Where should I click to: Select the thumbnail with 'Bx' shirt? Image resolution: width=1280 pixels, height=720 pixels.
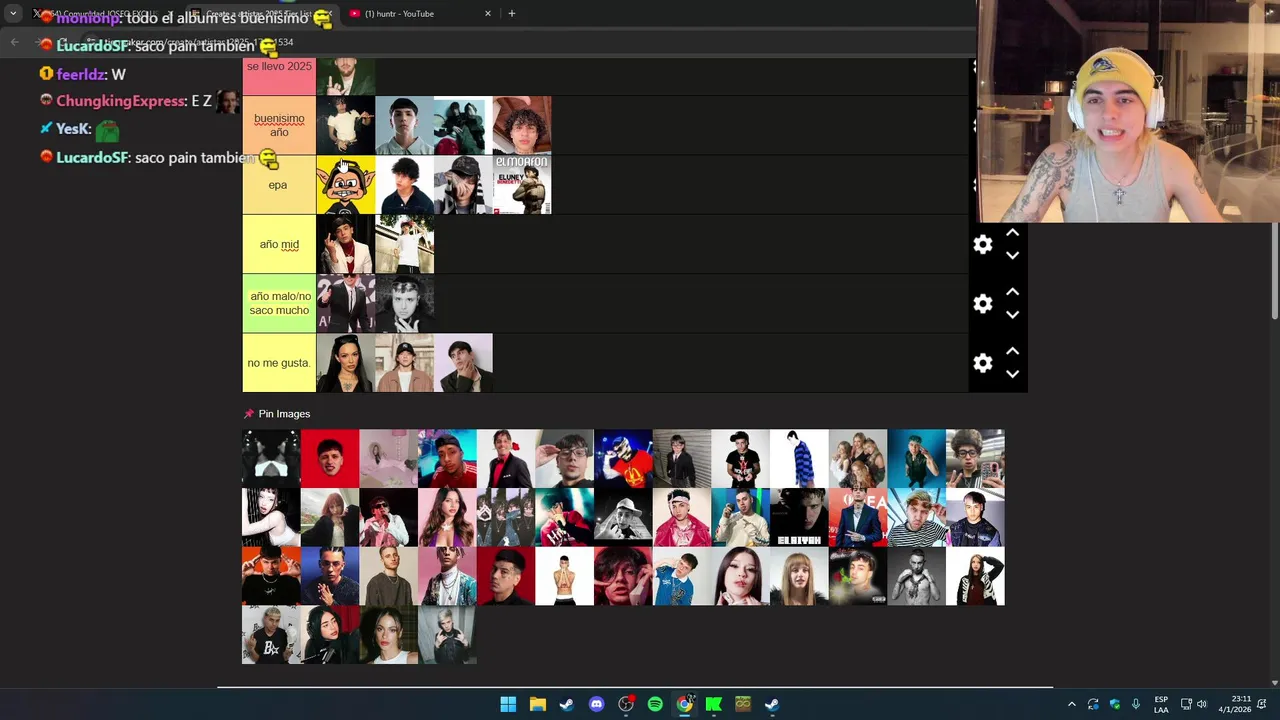pyautogui.click(x=271, y=636)
